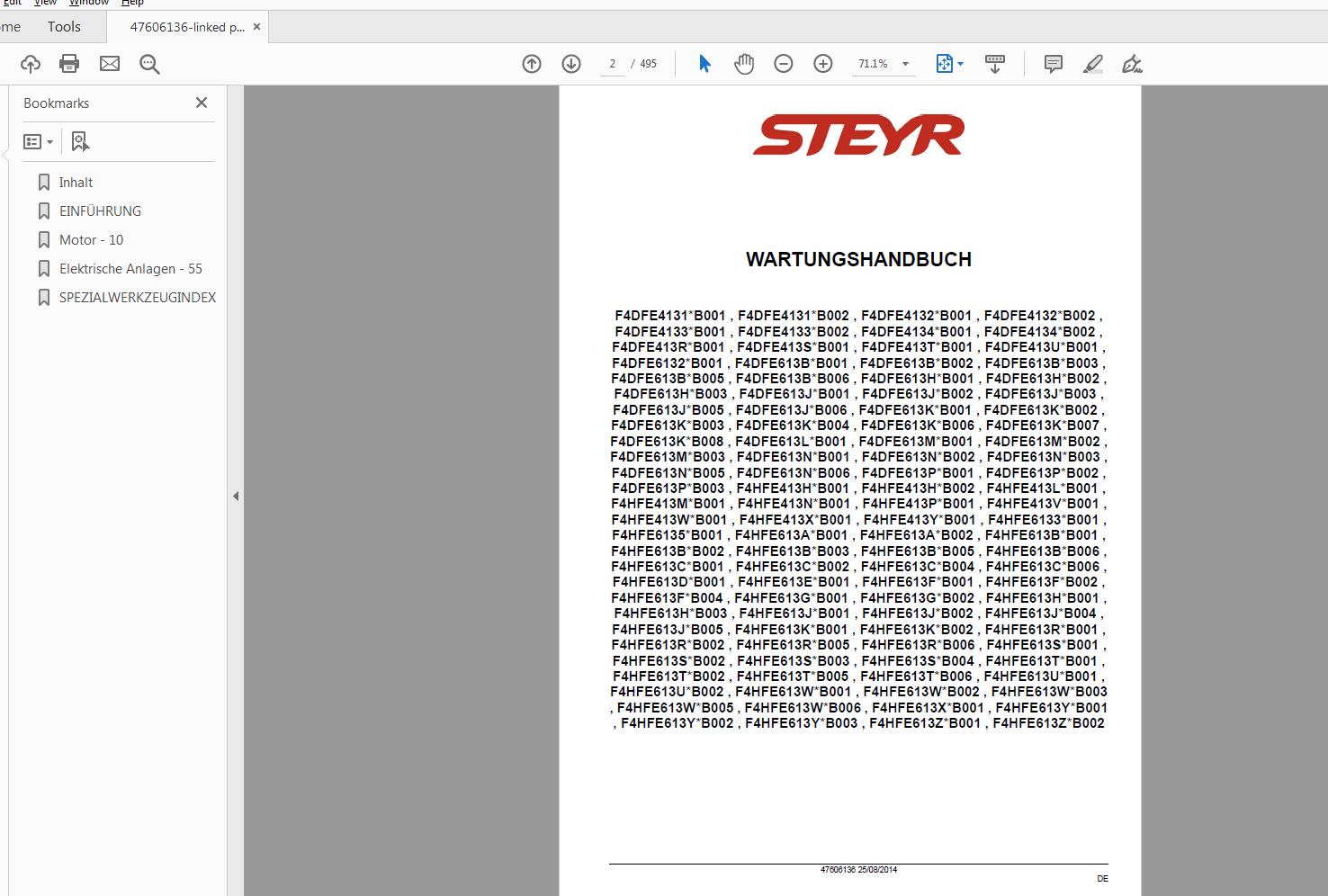
Task: Open the zoom percentage dropdown
Action: pyautogui.click(x=906, y=63)
